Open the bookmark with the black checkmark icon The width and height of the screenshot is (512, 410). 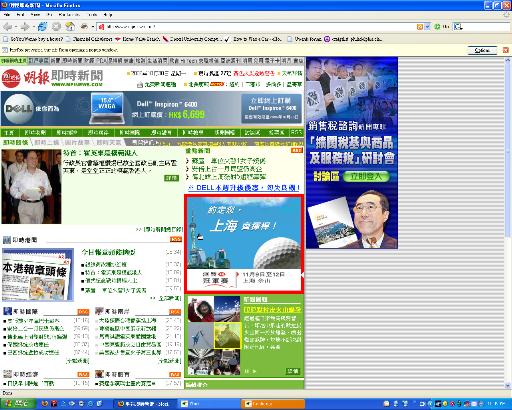[253, 39]
